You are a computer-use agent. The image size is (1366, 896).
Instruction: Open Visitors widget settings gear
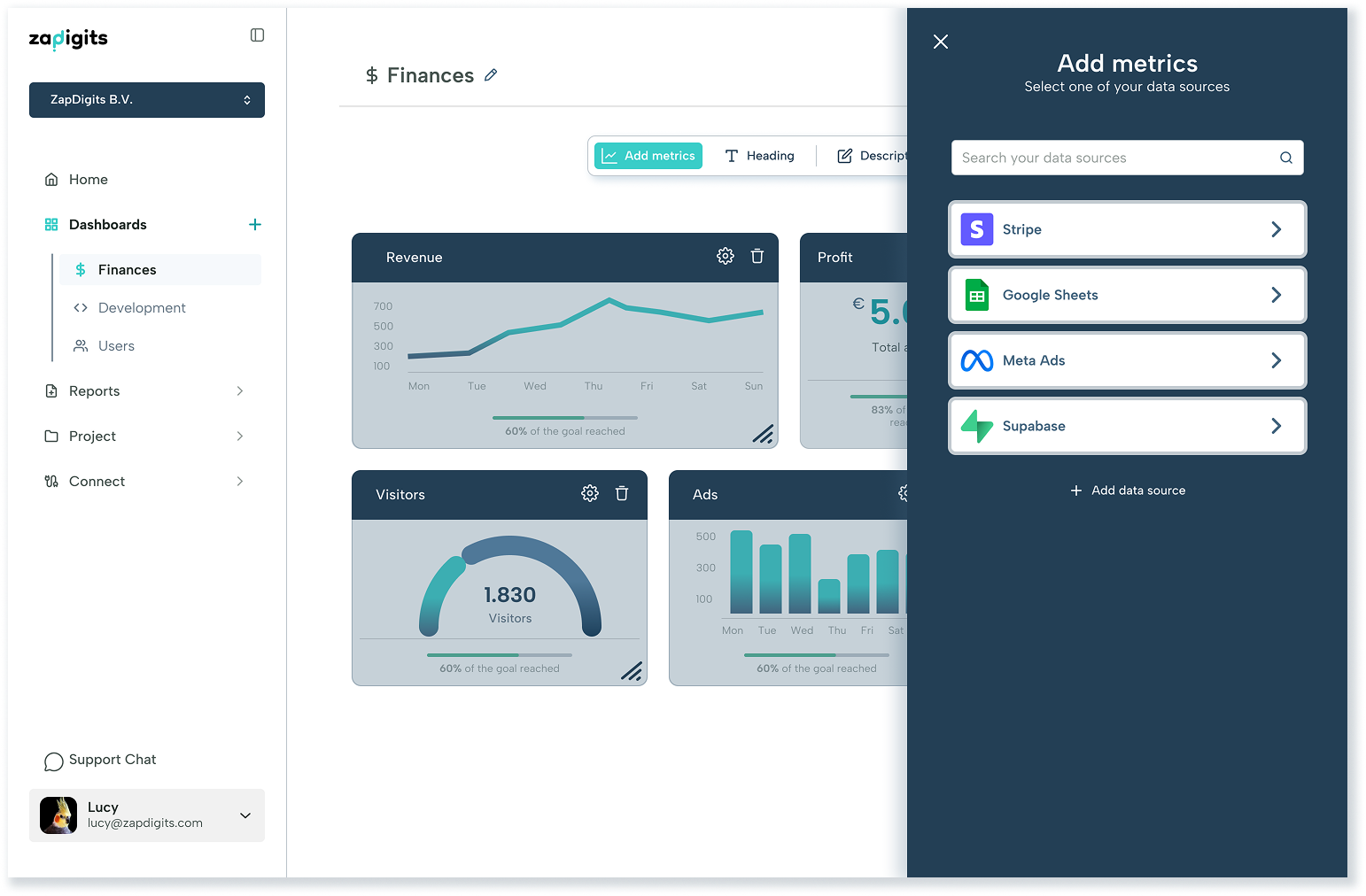tap(589, 493)
